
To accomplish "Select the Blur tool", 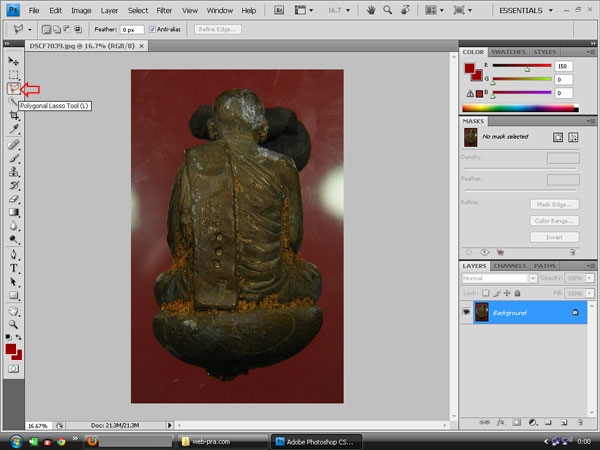I will click(x=13, y=226).
